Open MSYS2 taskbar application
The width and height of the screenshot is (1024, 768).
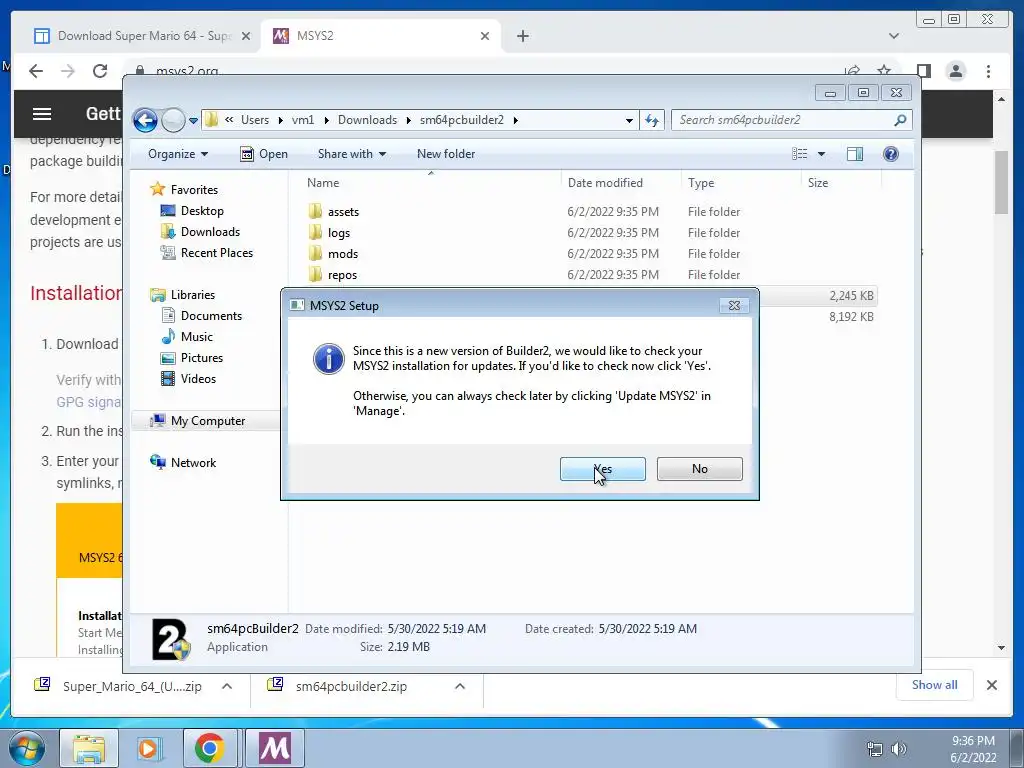(275, 748)
